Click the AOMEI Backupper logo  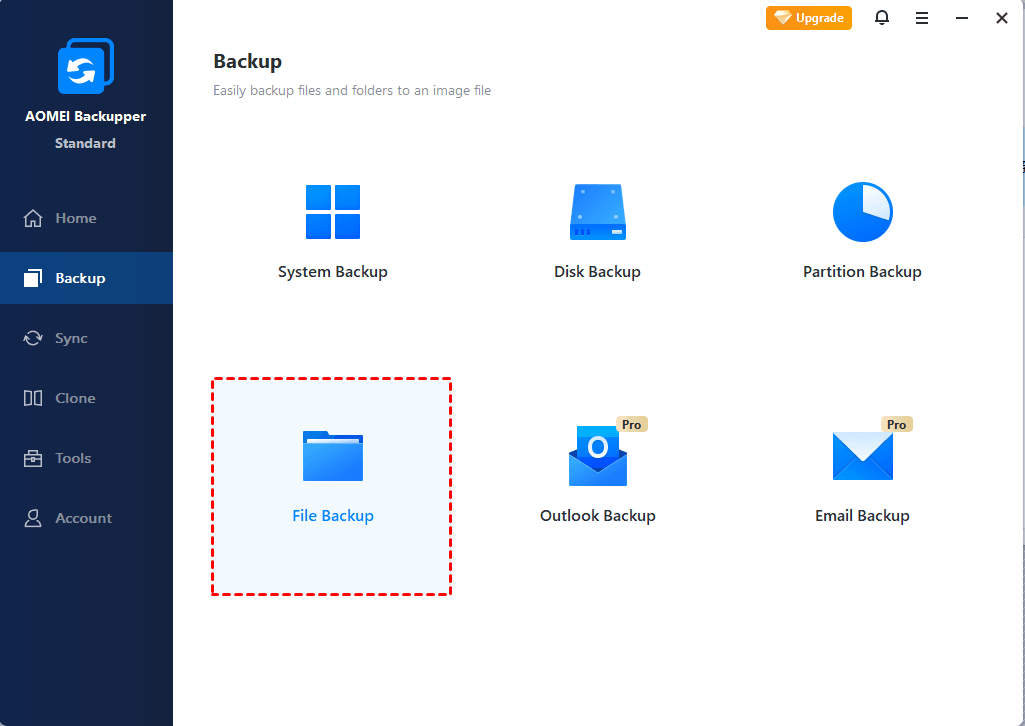pos(85,65)
